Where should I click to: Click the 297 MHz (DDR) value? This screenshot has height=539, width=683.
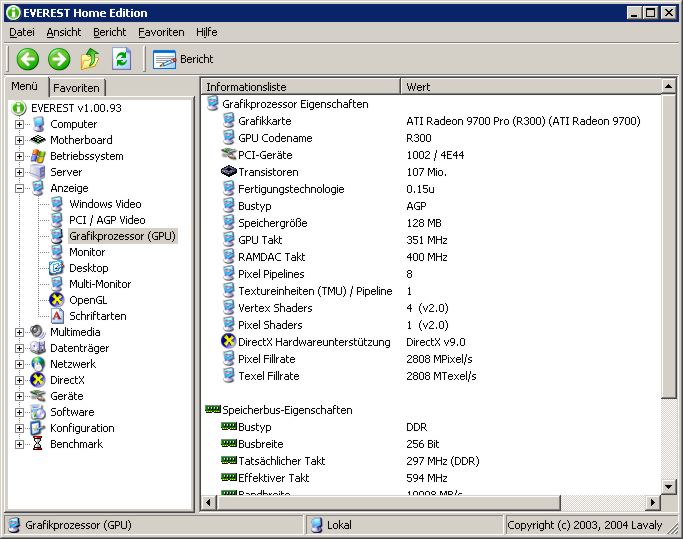tap(443, 461)
